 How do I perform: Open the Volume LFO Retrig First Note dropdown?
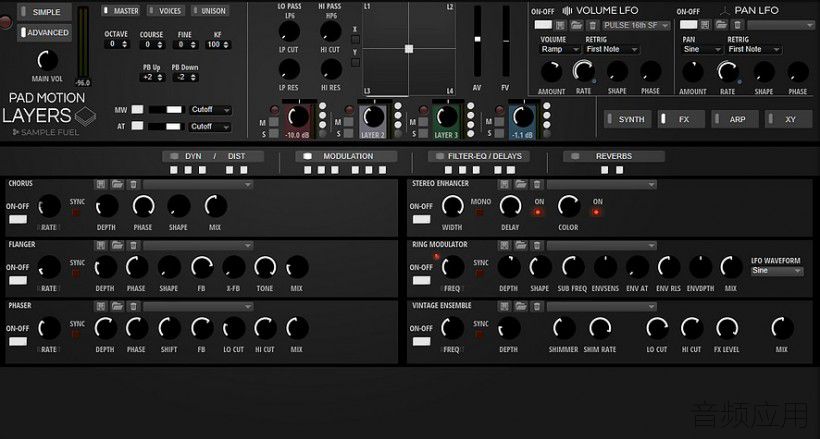point(612,49)
